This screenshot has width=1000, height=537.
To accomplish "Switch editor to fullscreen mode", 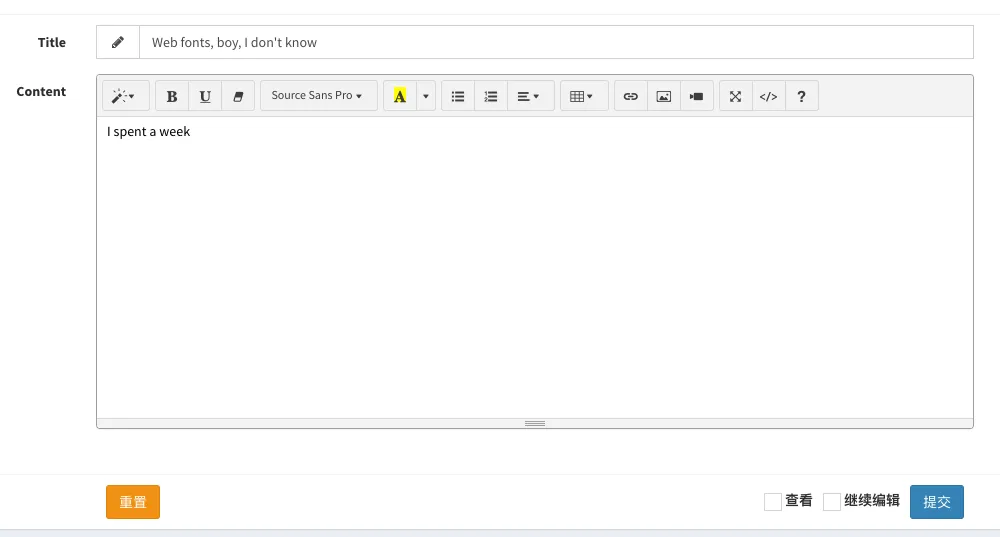I will click(x=736, y=96).
